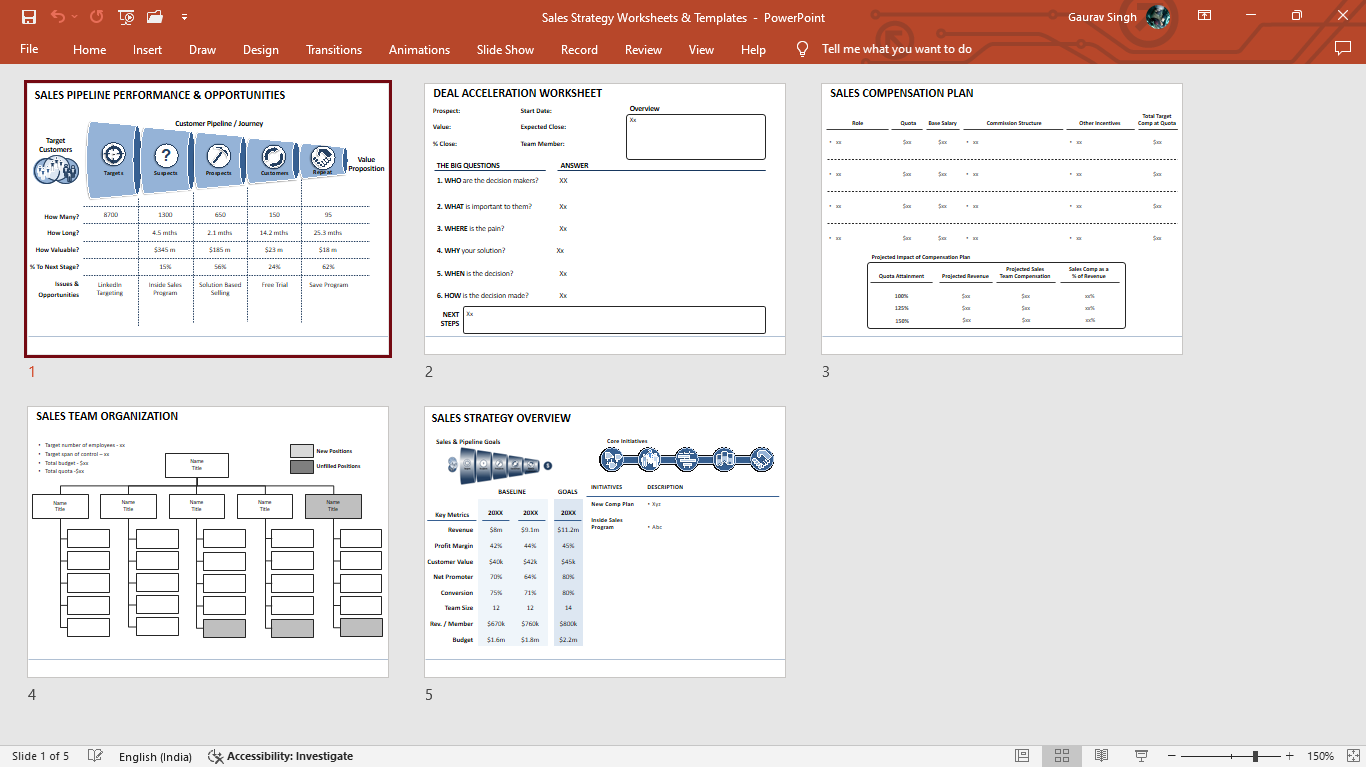
Task: Start Slide Show from status bar
Action: pyautogui.click(x=1141, y=756)
